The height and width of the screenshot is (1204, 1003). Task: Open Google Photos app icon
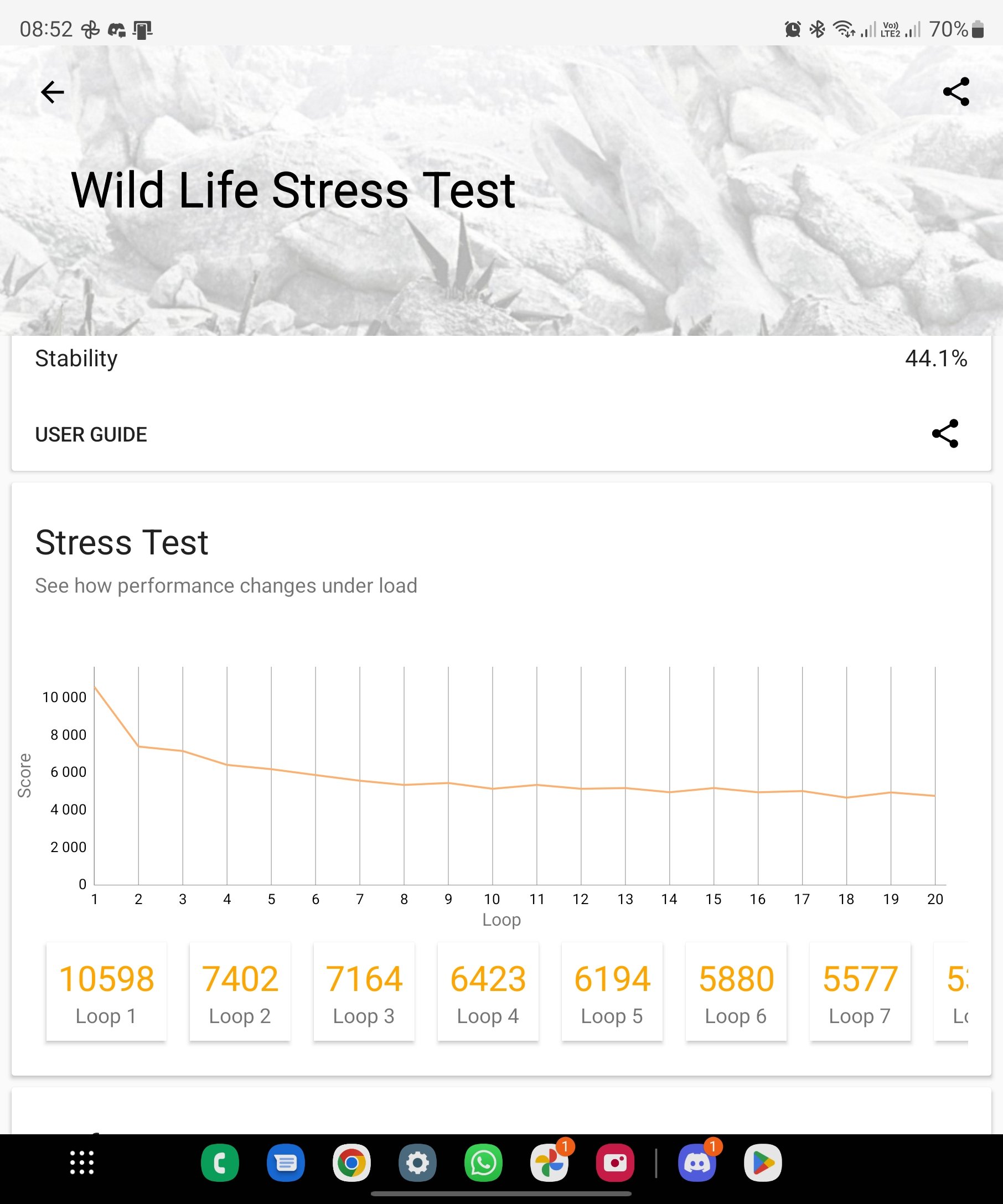550,1163
